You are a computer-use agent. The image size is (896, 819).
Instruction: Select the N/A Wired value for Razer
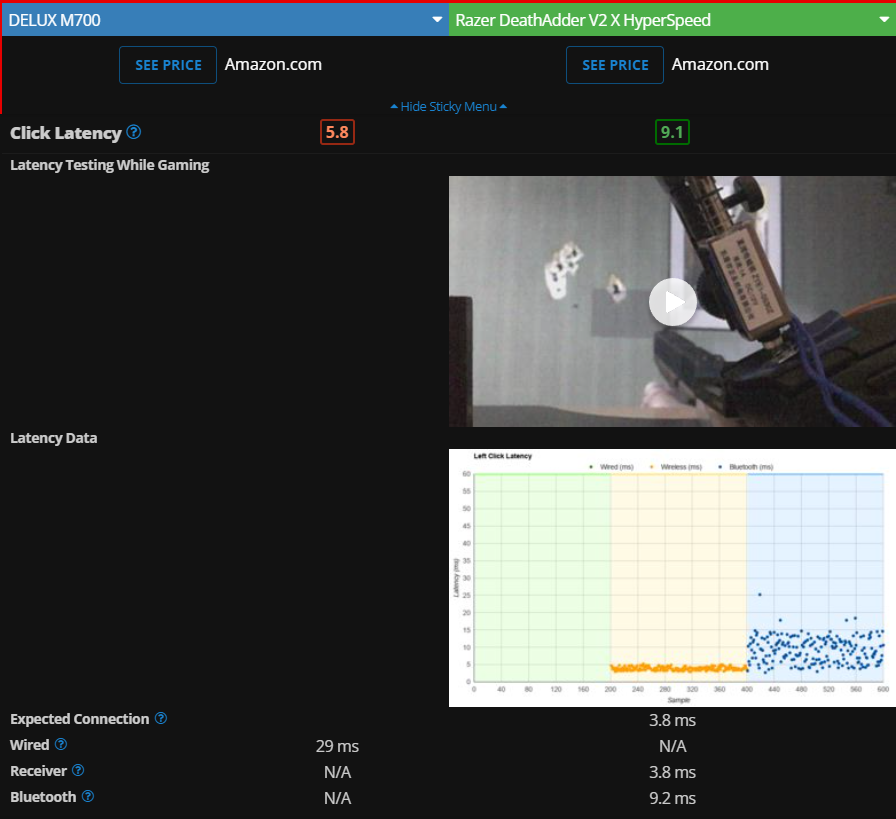pos(673,746)
